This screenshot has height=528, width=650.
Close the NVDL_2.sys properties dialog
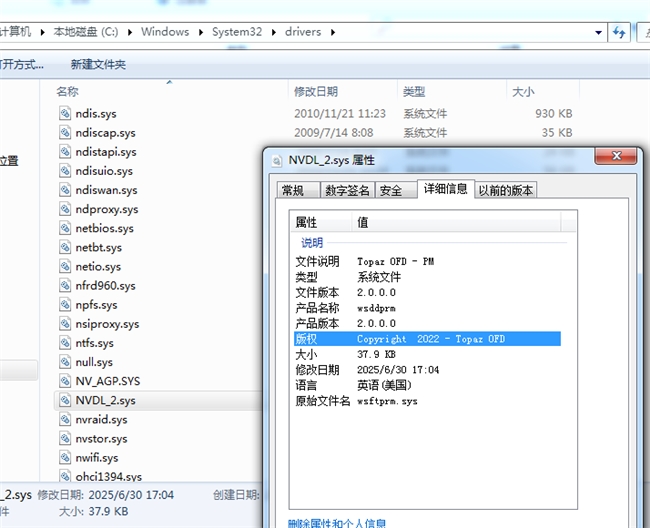coord(616,156)
